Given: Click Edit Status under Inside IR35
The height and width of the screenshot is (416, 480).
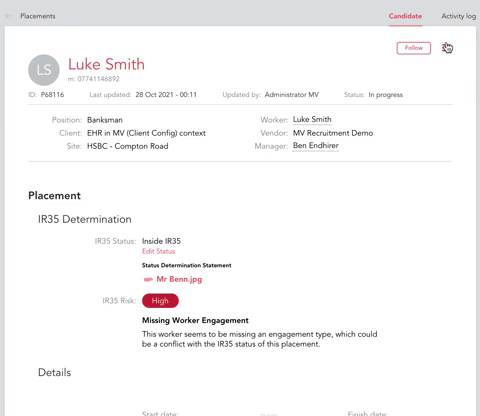Looking at the screenshot, I should click(158, 251).
